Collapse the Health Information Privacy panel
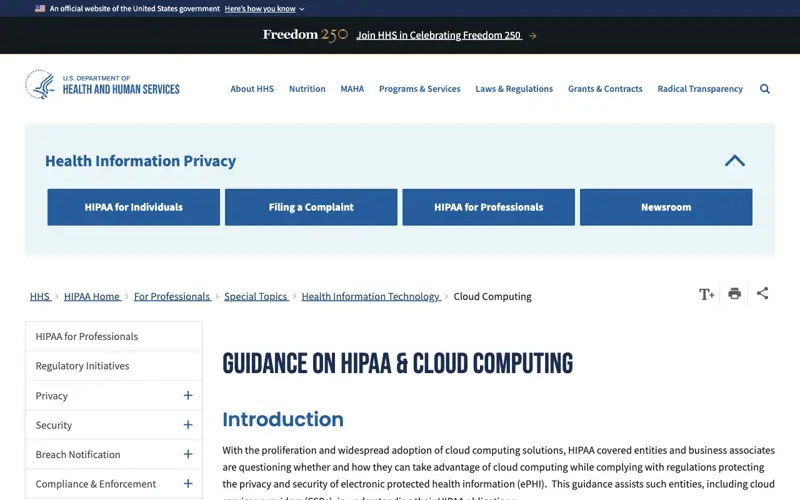 735,161
